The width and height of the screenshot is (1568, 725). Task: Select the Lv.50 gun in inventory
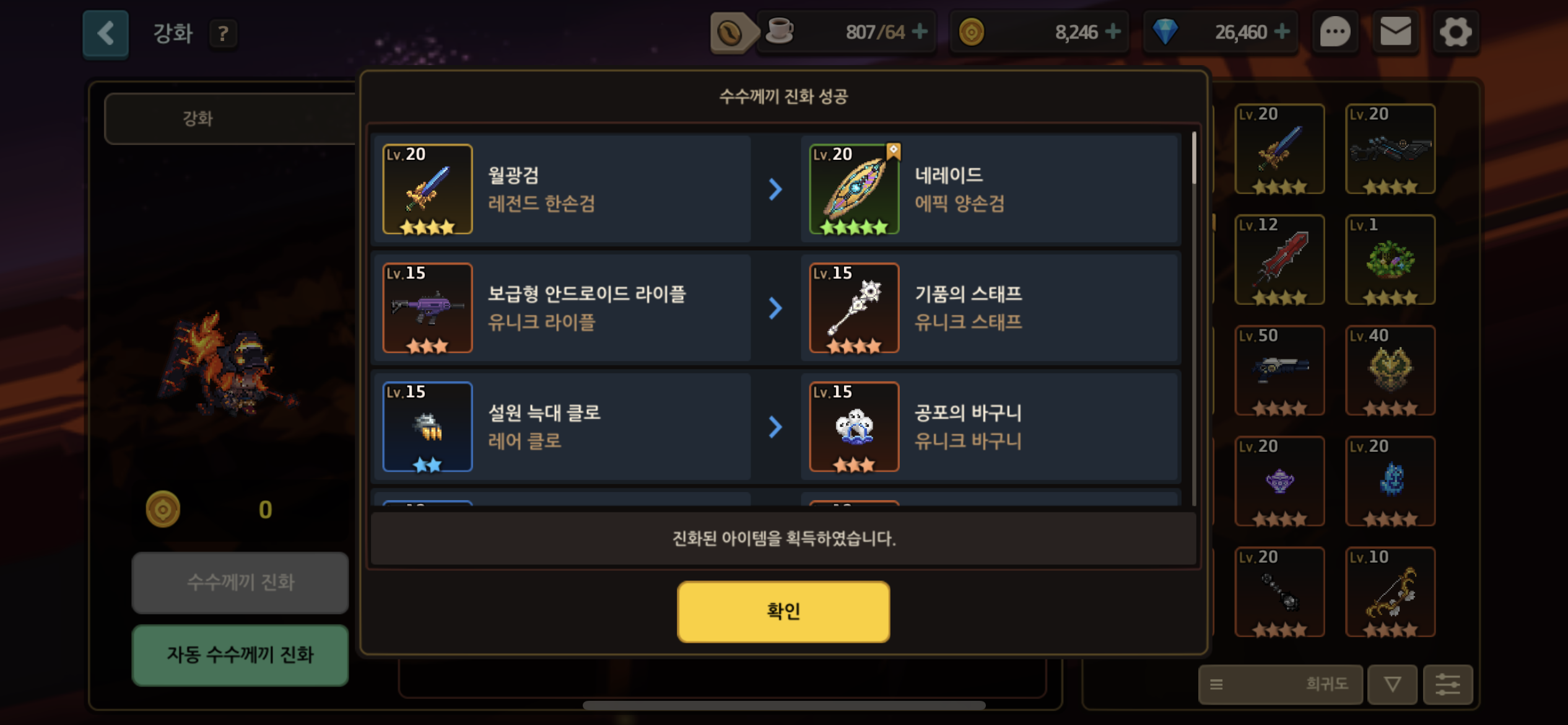point(1279,371)
